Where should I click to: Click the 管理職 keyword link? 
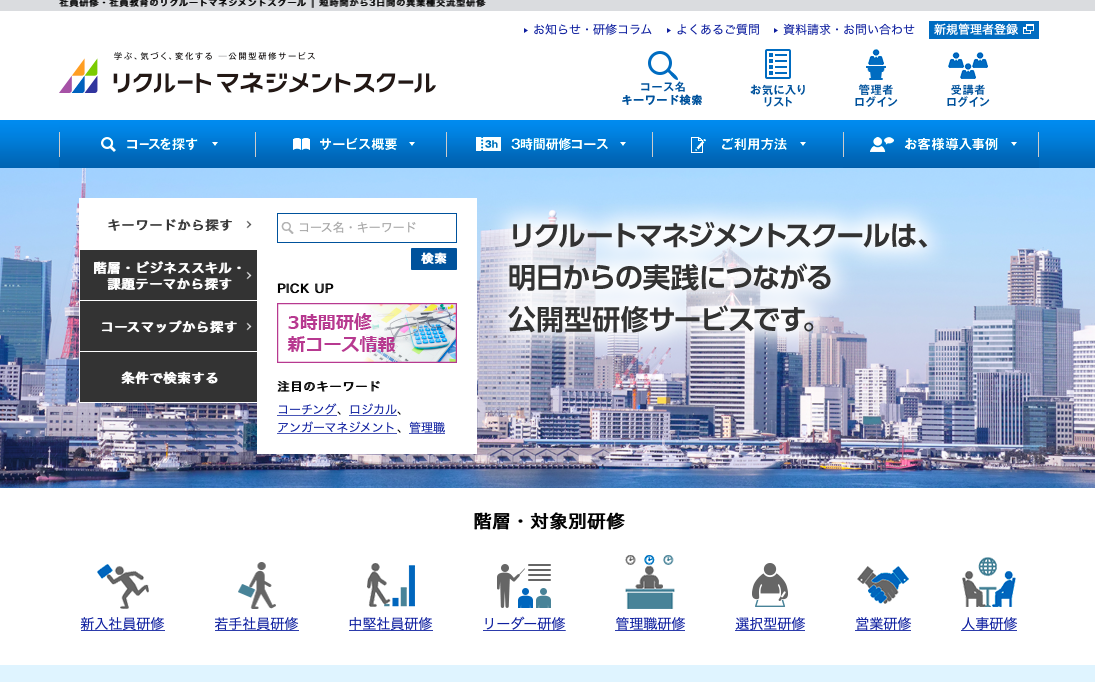pos(427,428)
